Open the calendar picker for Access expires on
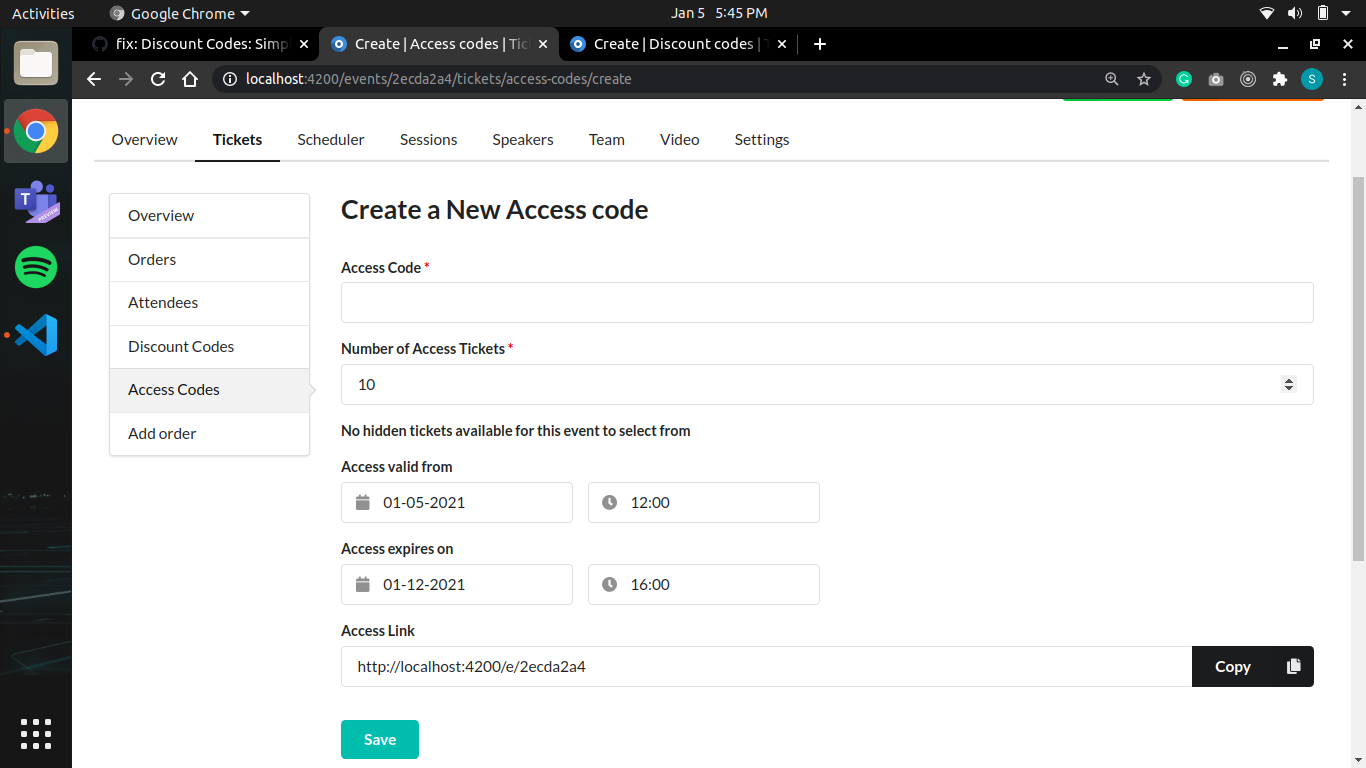The image size is (1366, 768). click(x=362, y=584)
